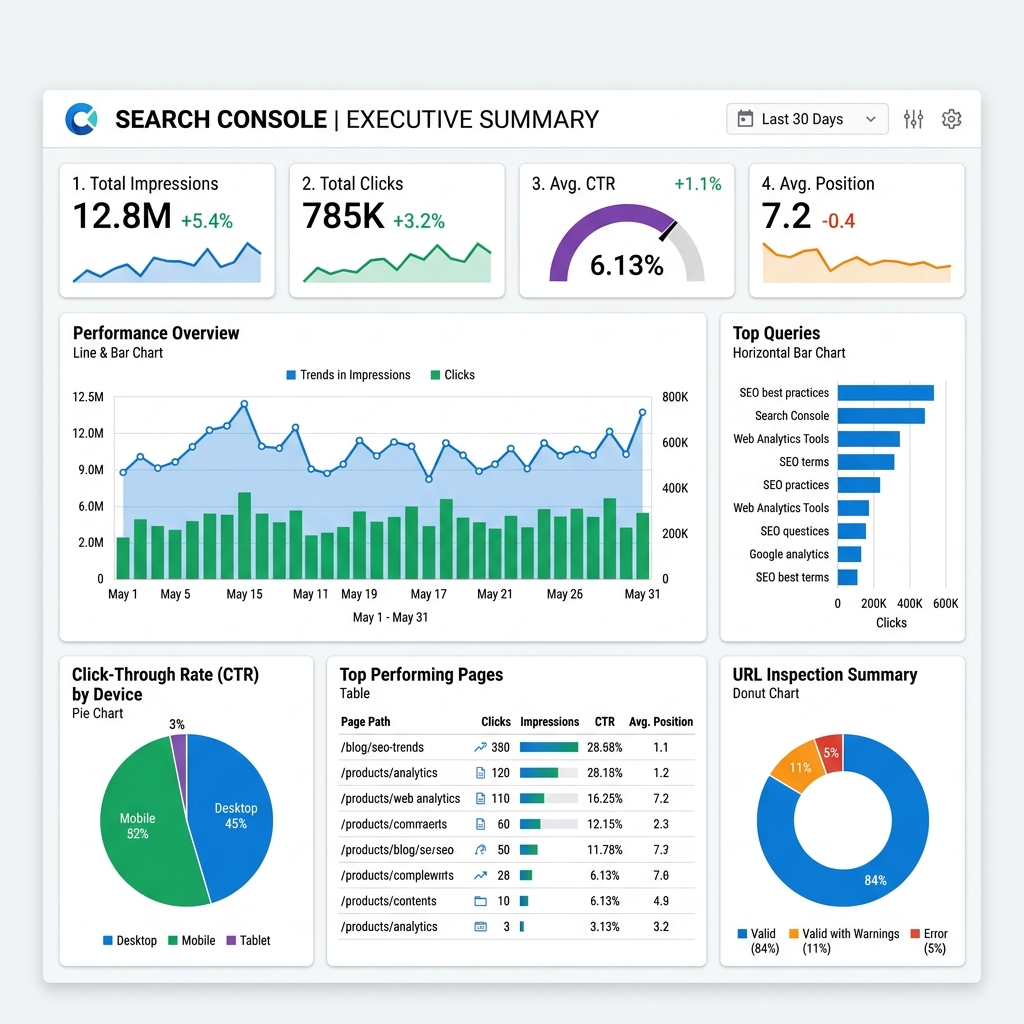The width and height of the screenshot is (1024, 1024).
Task: Sort table by Page Path header
Action: (x=366, y=722)
